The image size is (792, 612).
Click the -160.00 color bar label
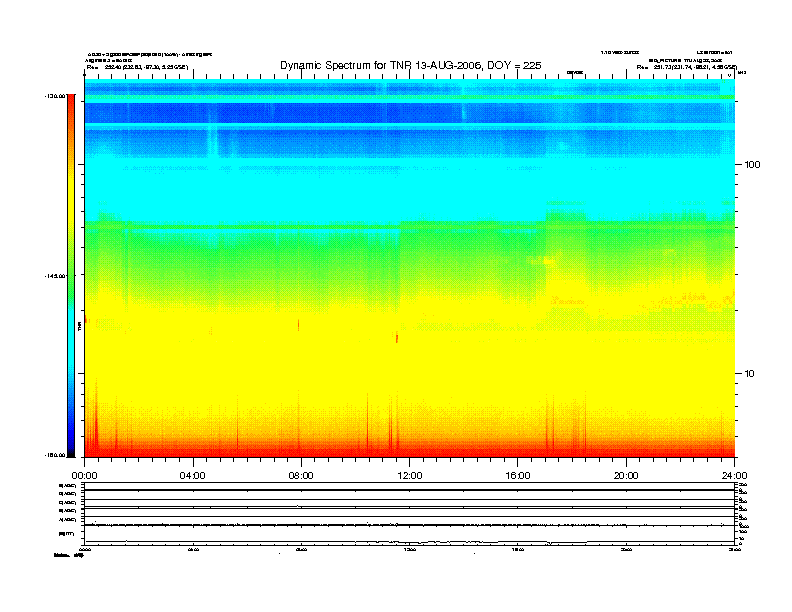(55, 455)
